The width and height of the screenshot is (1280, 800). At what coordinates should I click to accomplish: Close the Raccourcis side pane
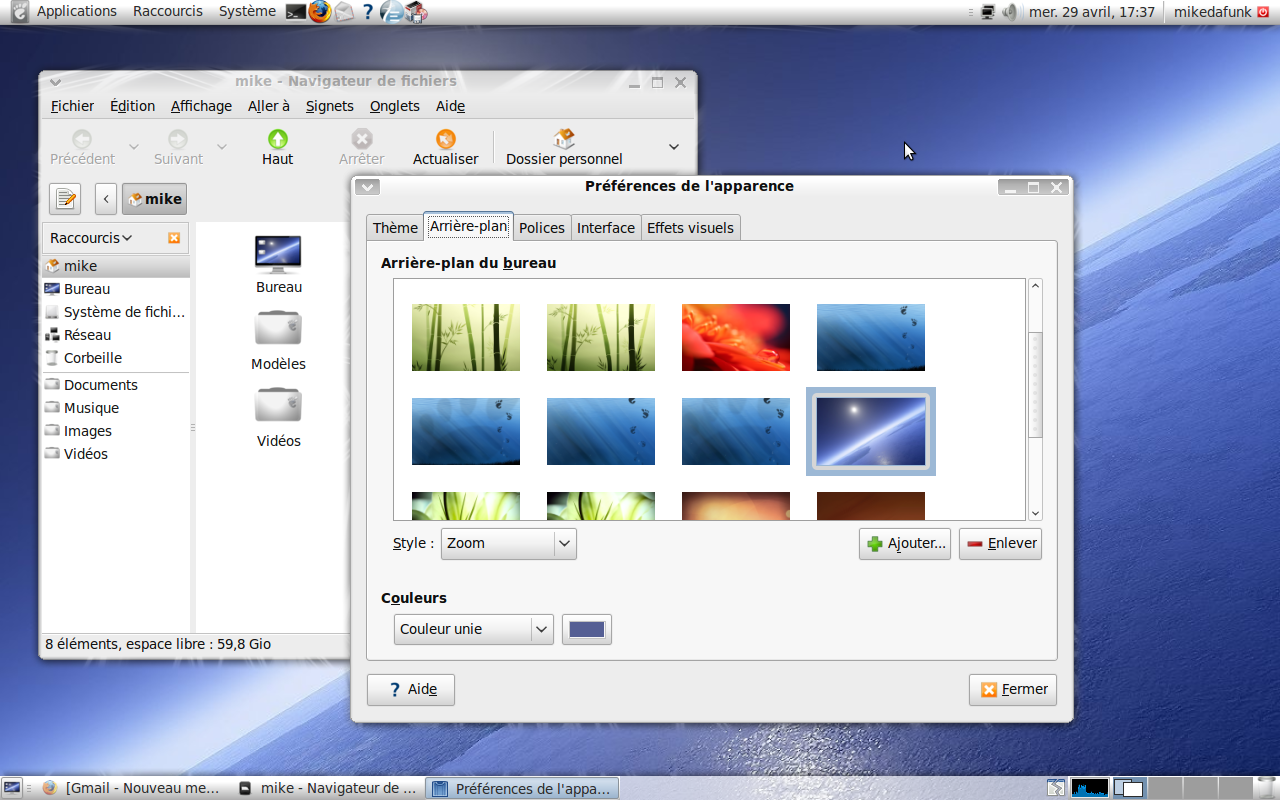coord(174,238)
